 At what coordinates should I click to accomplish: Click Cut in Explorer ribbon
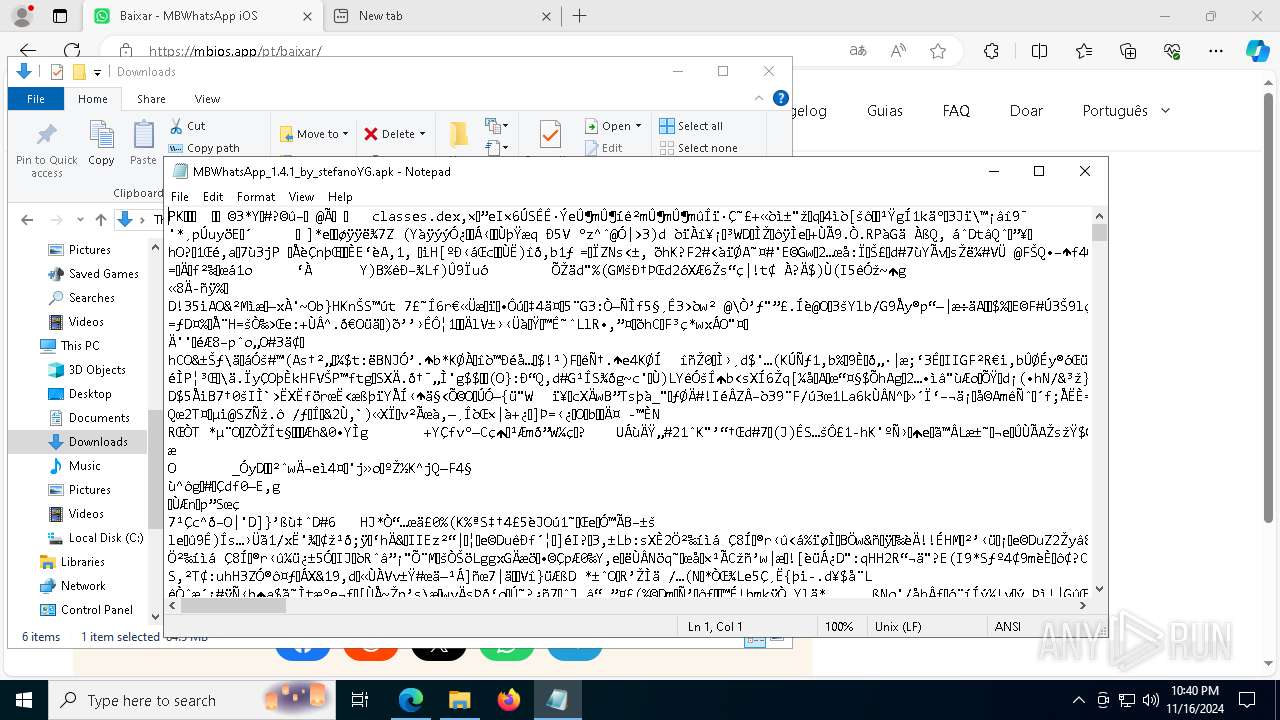[x=187, y=126]
